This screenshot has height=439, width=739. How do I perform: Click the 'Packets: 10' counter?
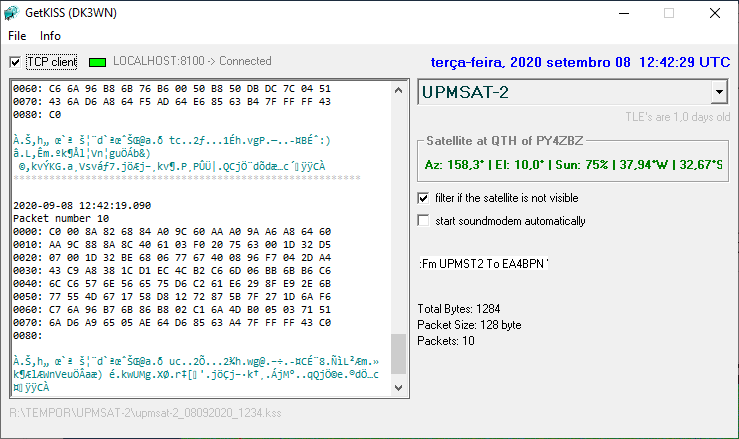pos(446,341)
